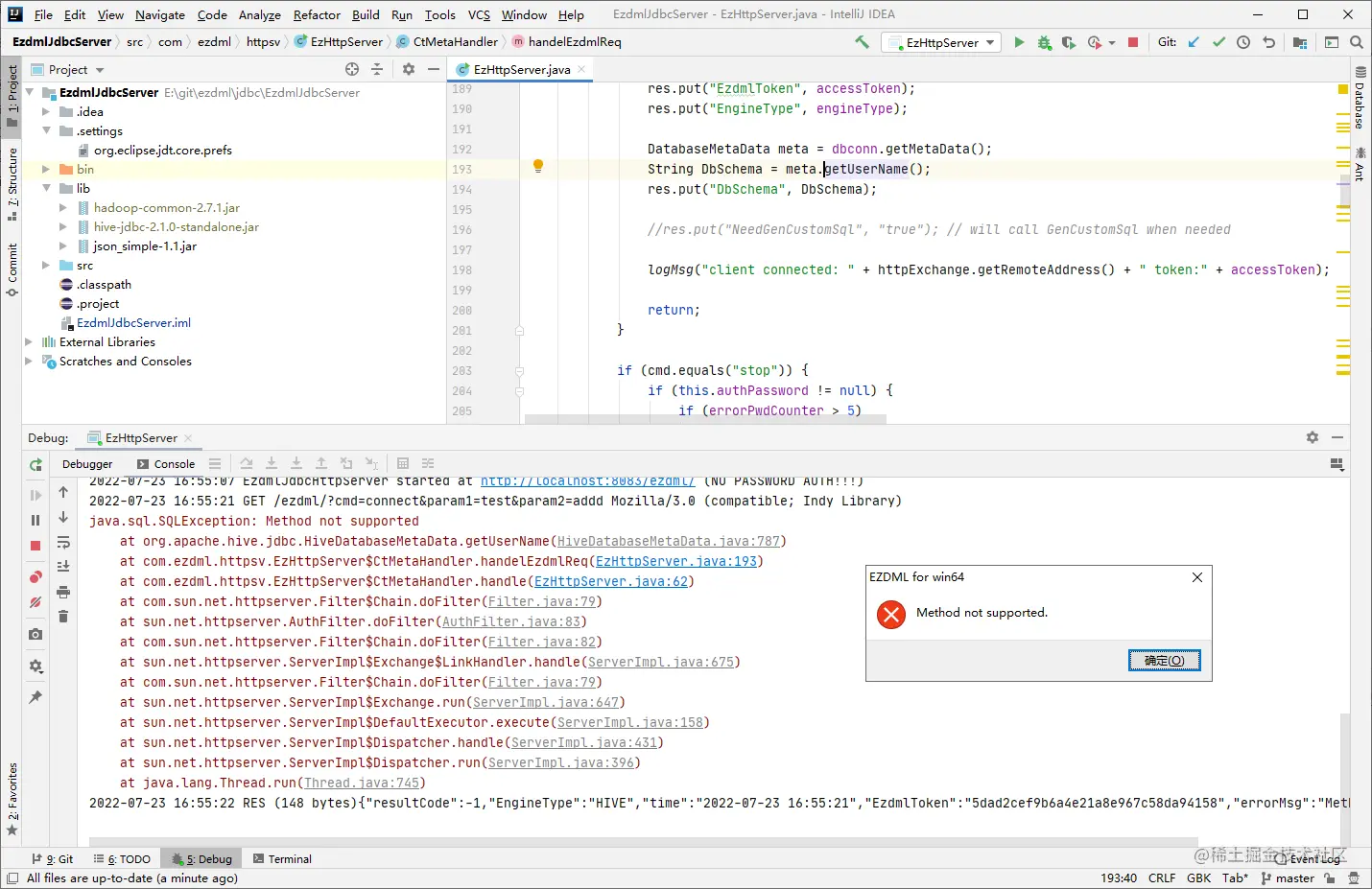Toggle the Event Log tool window button
1372x889 pixels.
[1307, 859]
